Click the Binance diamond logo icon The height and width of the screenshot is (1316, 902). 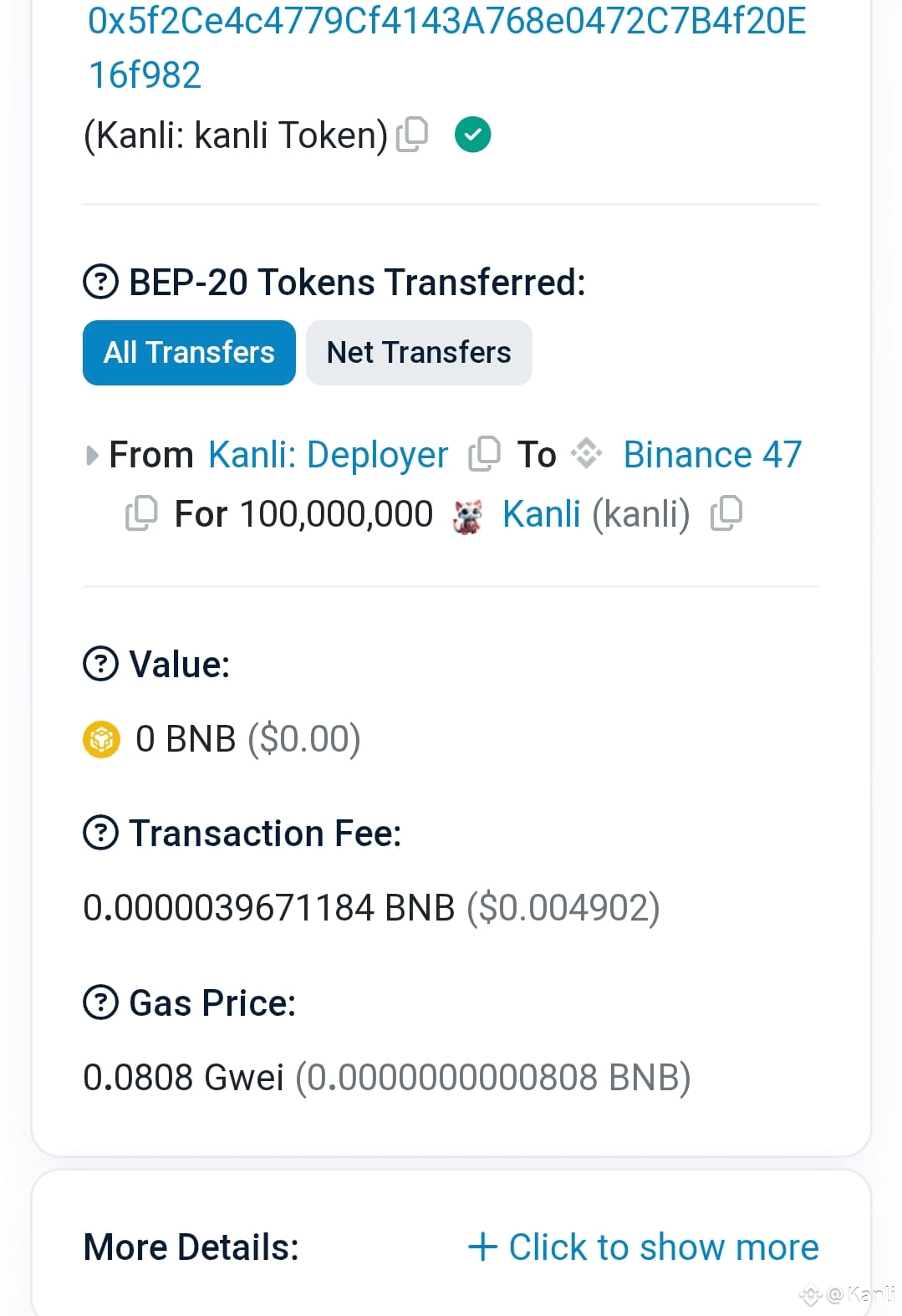pyautogui.click(x=586, y=454)
